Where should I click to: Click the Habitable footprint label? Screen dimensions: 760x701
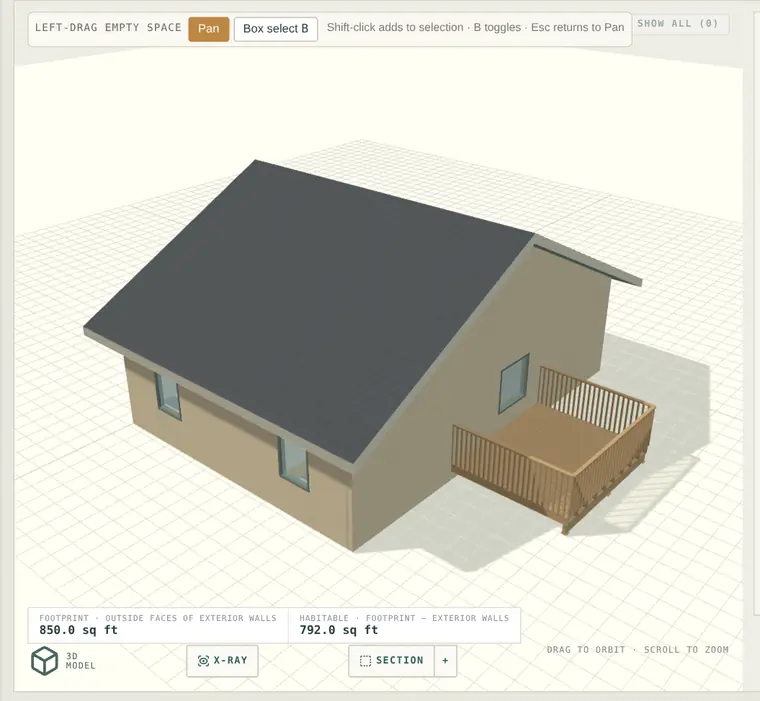click(x=404, y=618)
